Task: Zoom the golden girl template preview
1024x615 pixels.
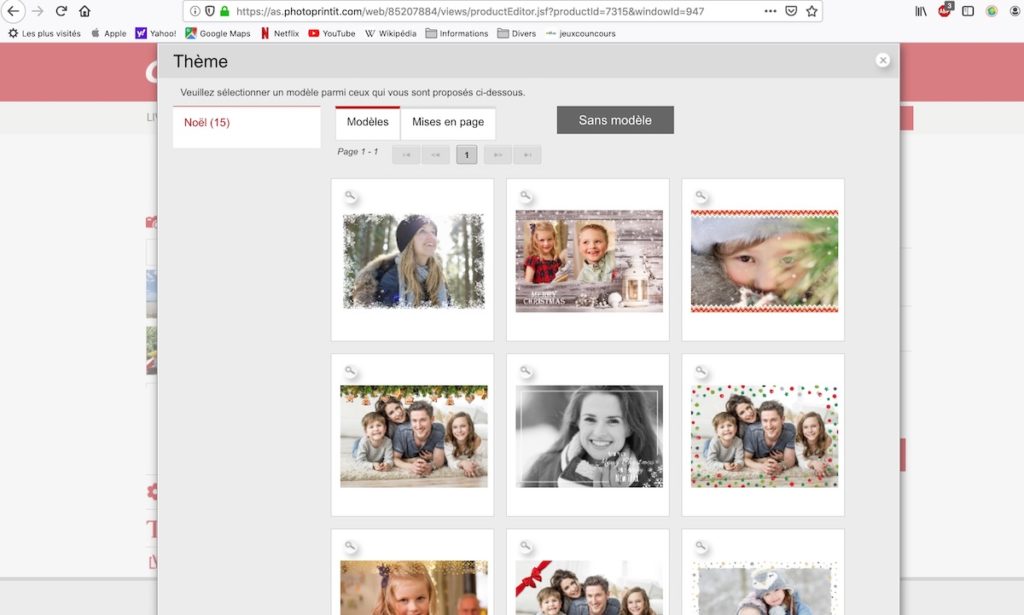Action: coord(351,546)
